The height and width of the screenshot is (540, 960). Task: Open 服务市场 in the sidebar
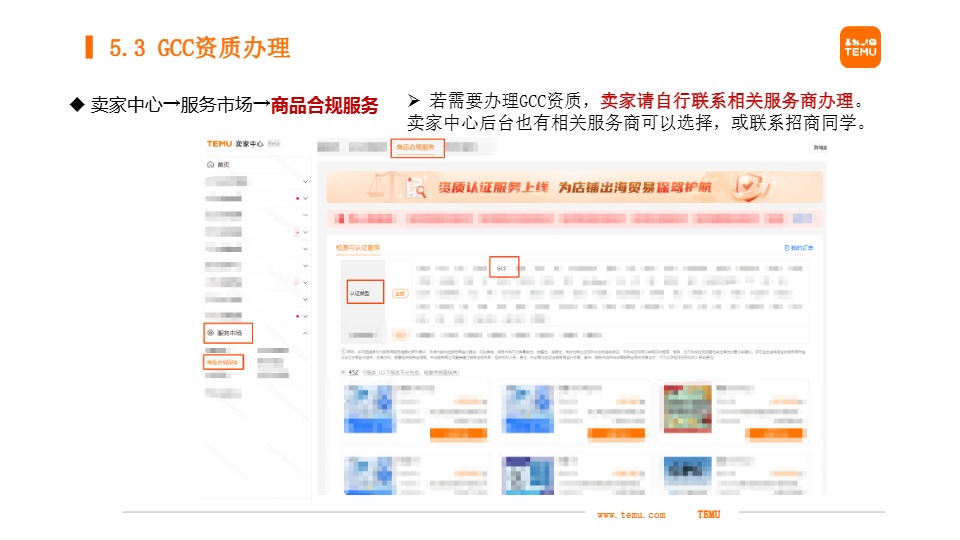(x=228, y=333)
